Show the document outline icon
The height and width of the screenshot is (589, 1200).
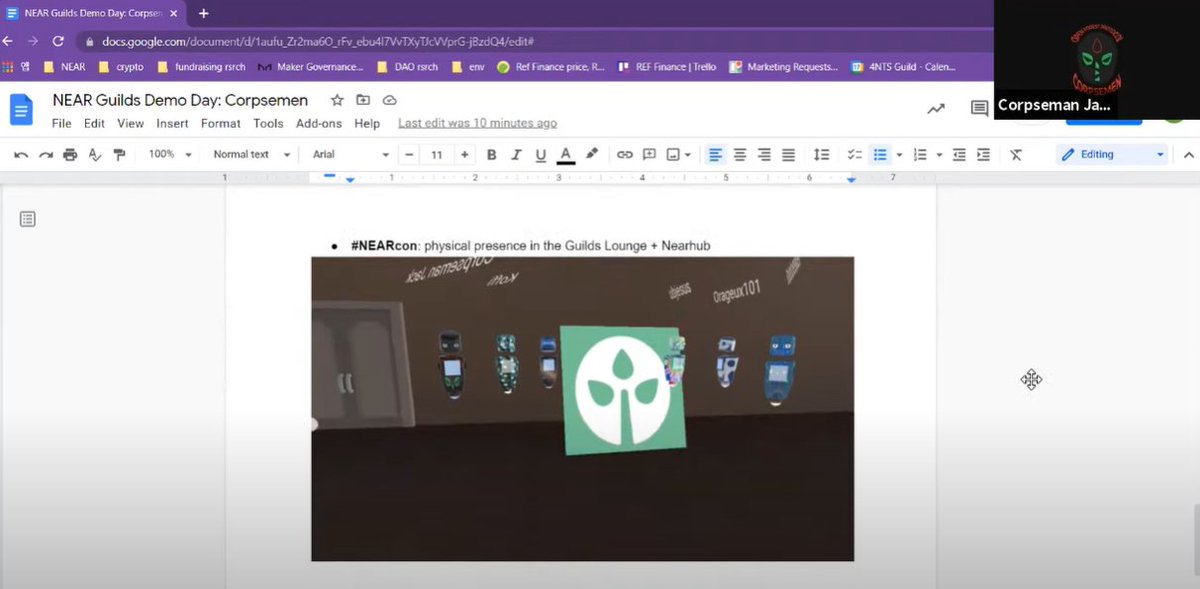click(28, 219)
